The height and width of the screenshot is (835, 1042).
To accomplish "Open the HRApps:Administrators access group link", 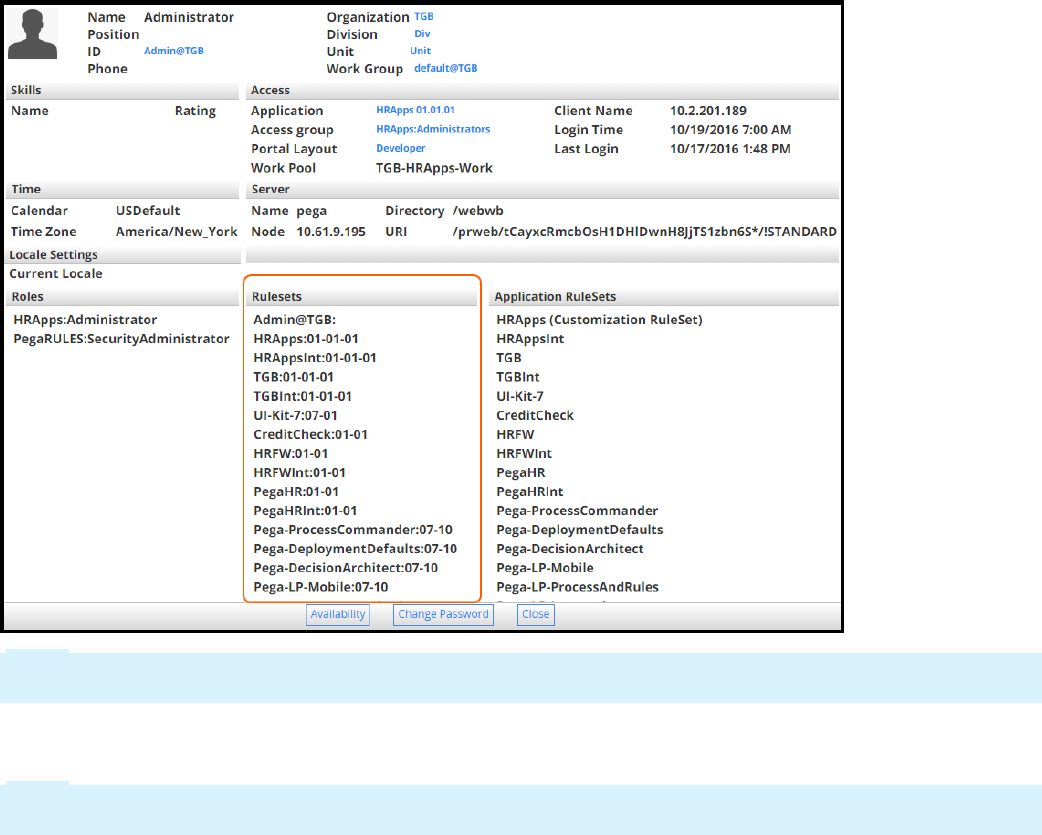I will [433, 130].
